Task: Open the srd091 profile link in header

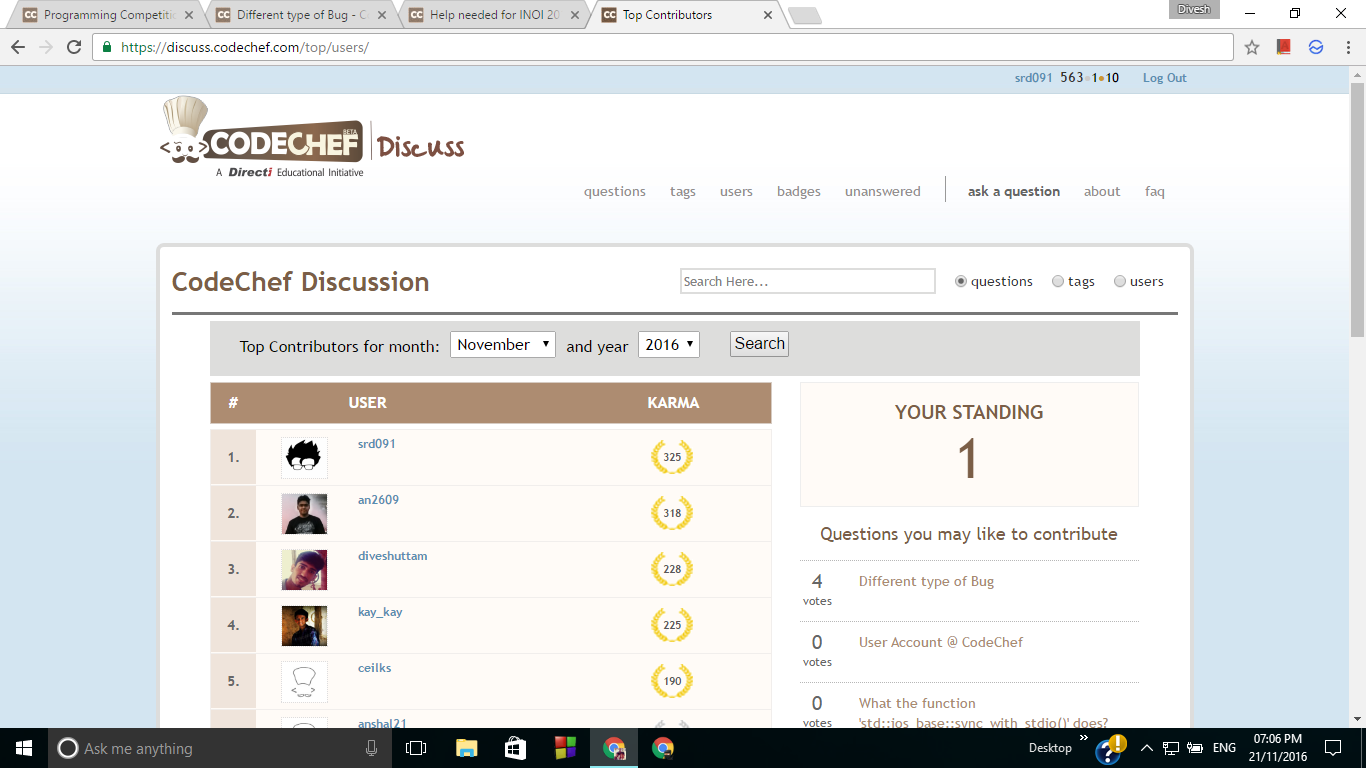Action: (x=1034, y=78)
